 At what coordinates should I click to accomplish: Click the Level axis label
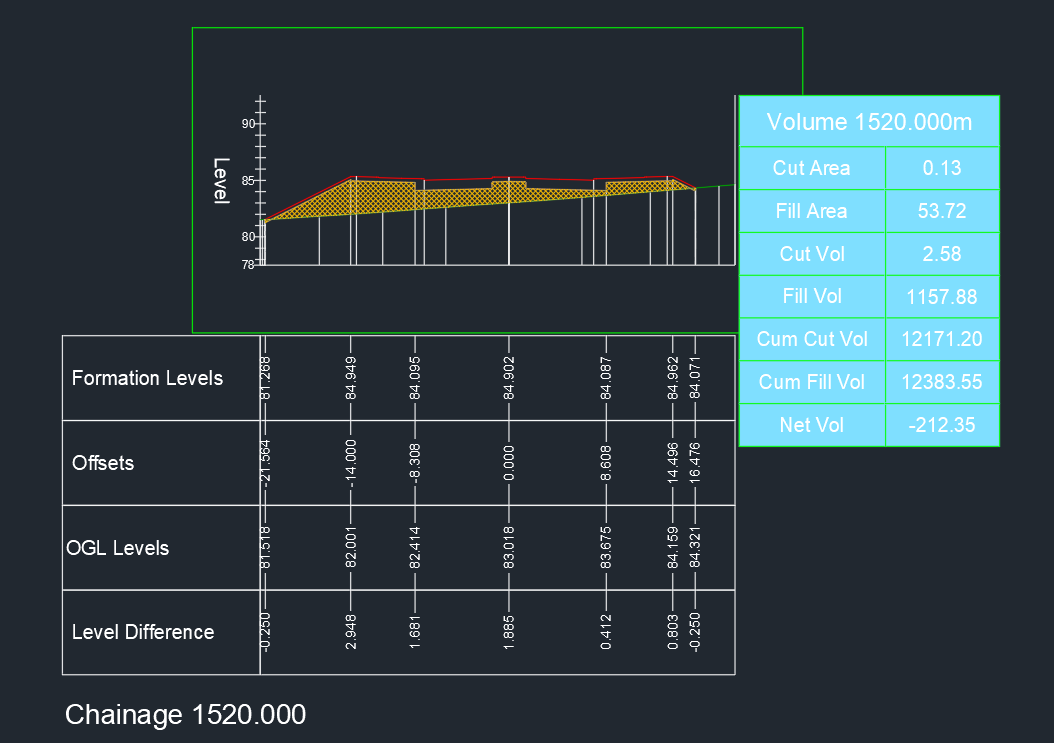point(221,181)
